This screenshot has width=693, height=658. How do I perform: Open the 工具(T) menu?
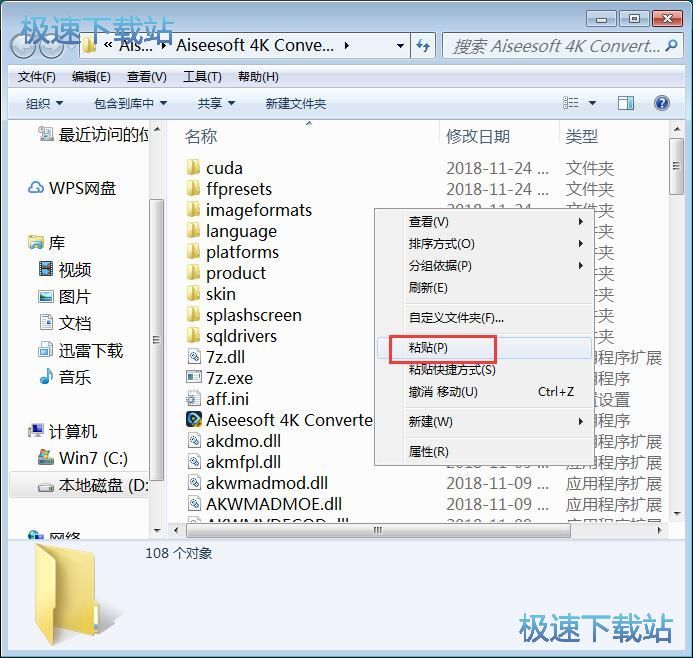pyautogui.click(x=202, y=77)
